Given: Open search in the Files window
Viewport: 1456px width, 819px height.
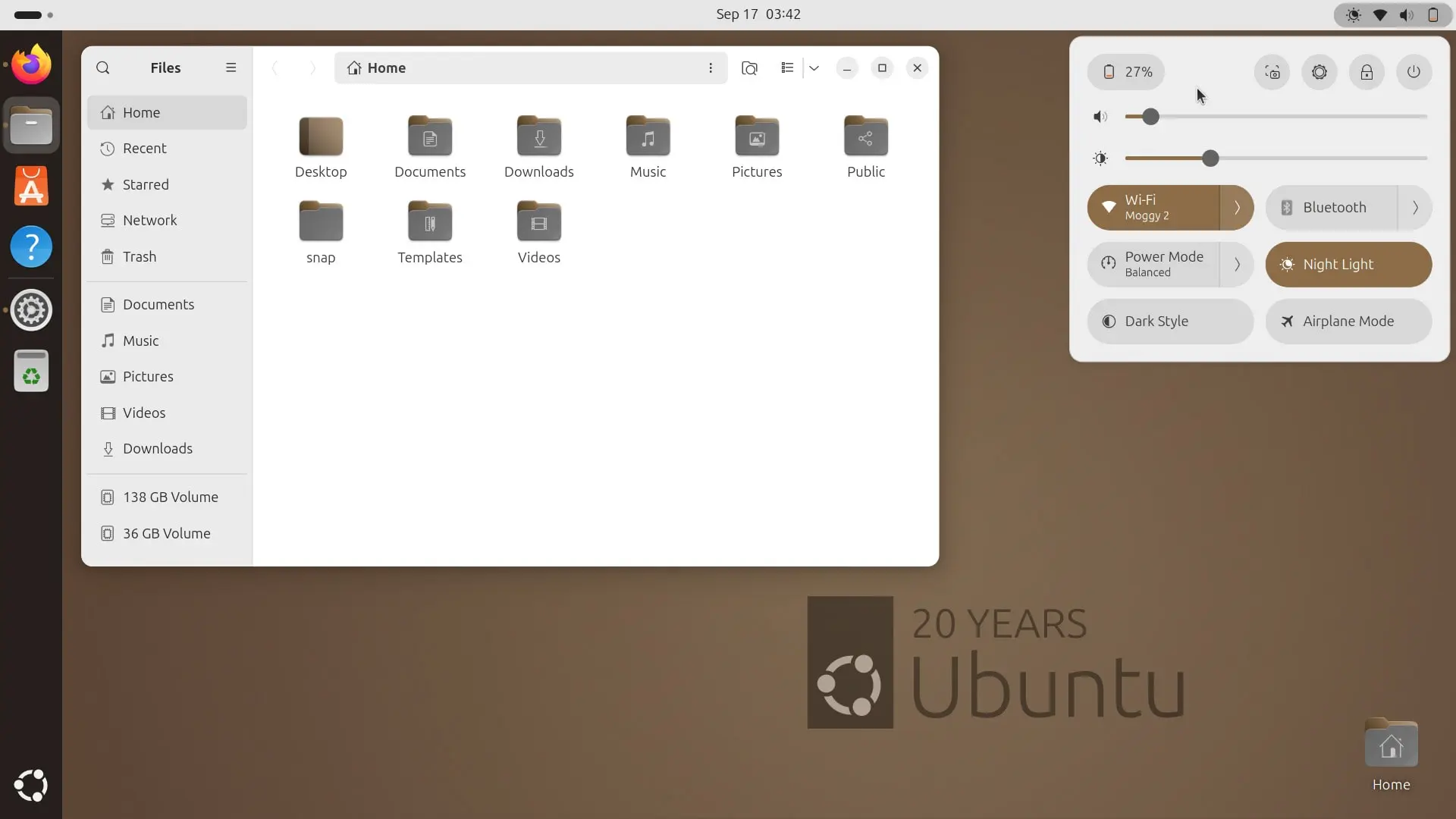Looking at the screenshot, I should pos(103,68).
